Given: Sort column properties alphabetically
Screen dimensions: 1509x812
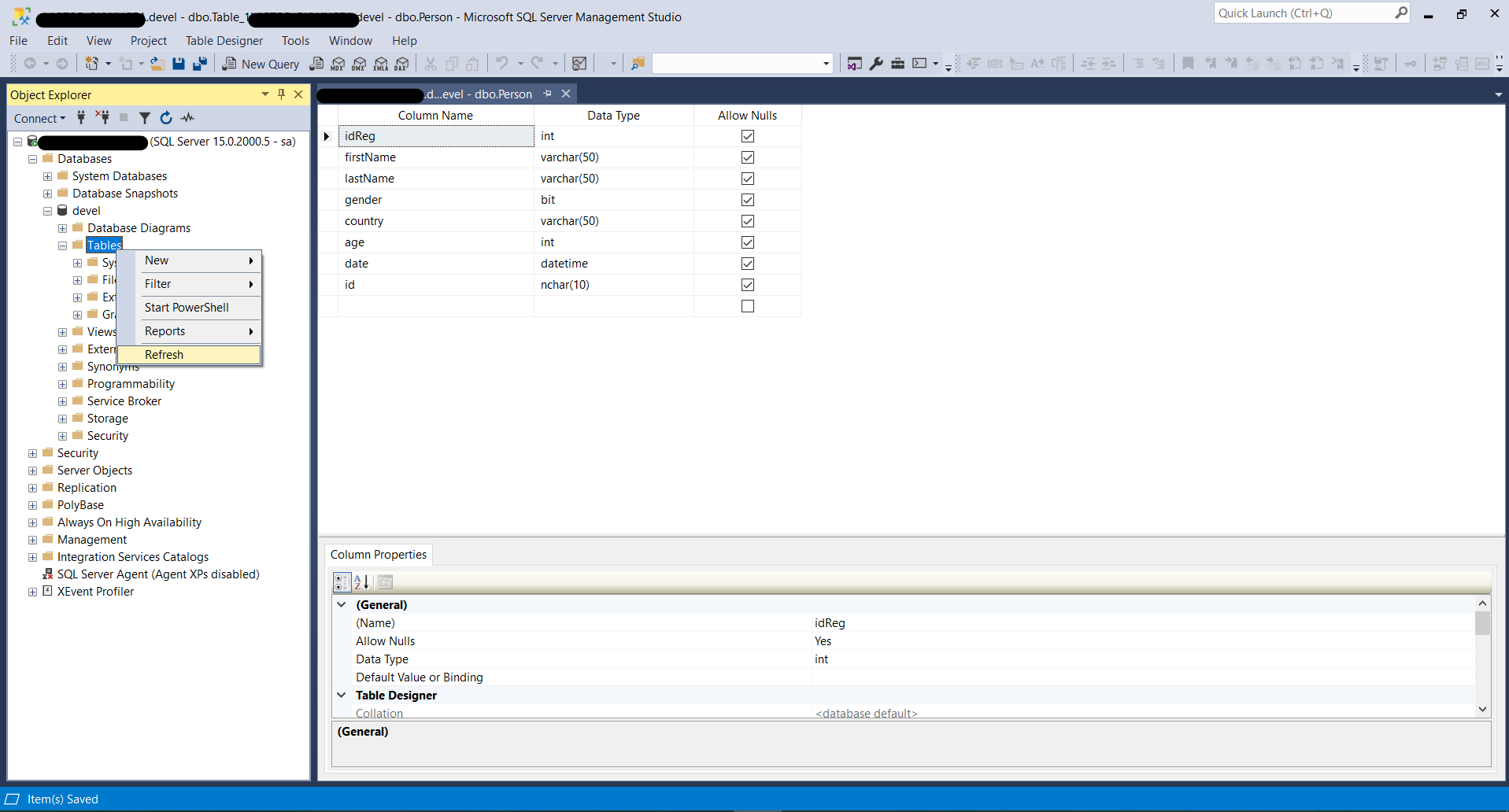Looking at the screenshot, I should click(361, 582).
